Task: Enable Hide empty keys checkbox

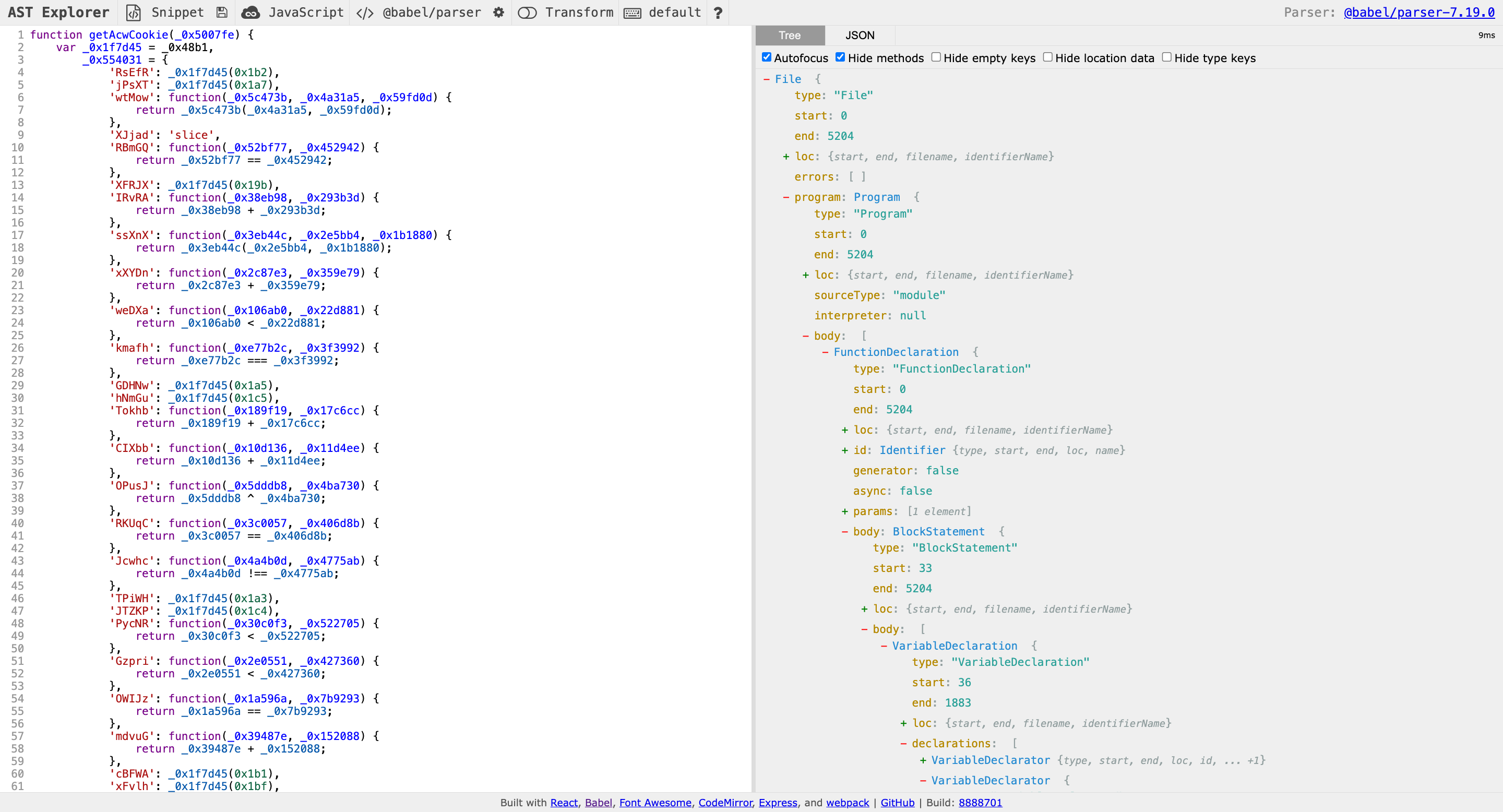Action: [x=936, y=57]
